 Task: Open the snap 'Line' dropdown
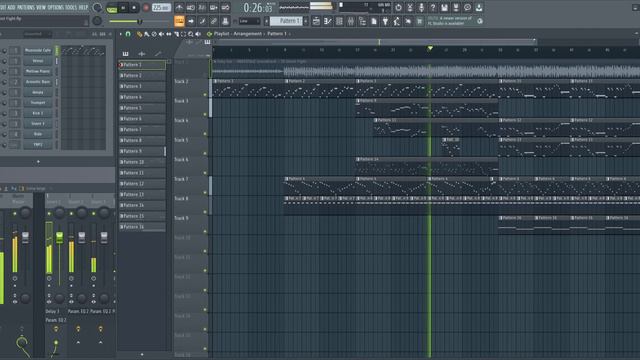[x=249, y=21]
